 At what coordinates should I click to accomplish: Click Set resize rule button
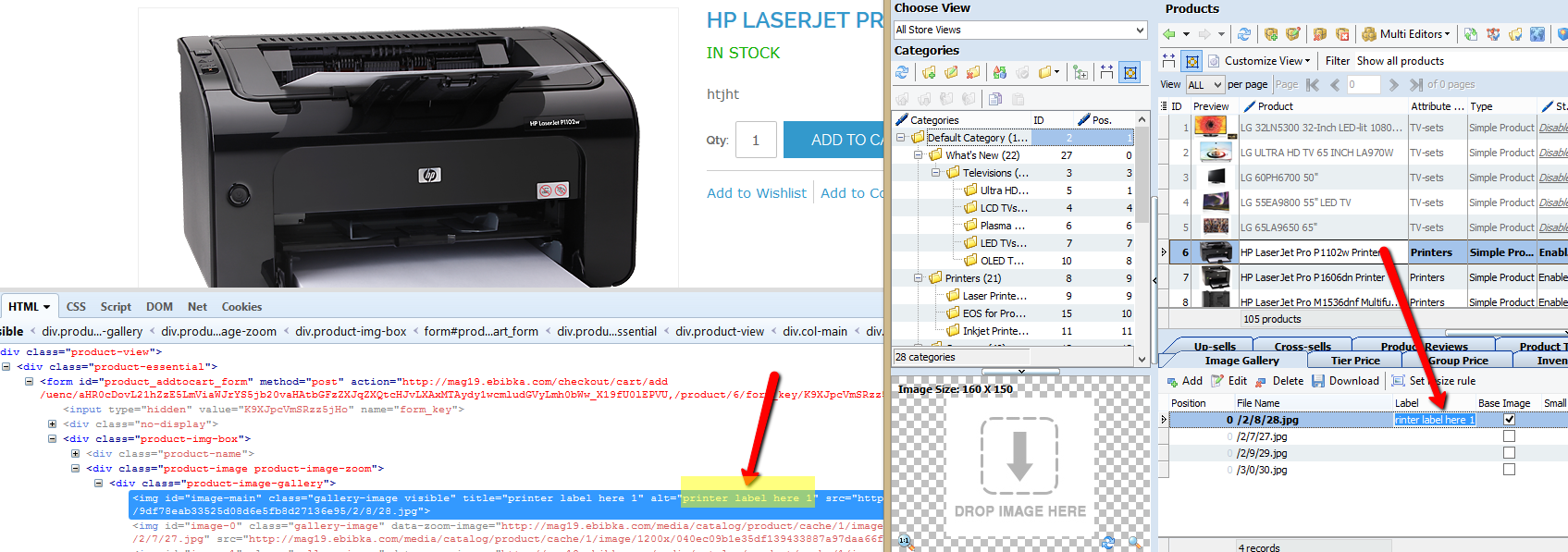[x=1435, y=381]
